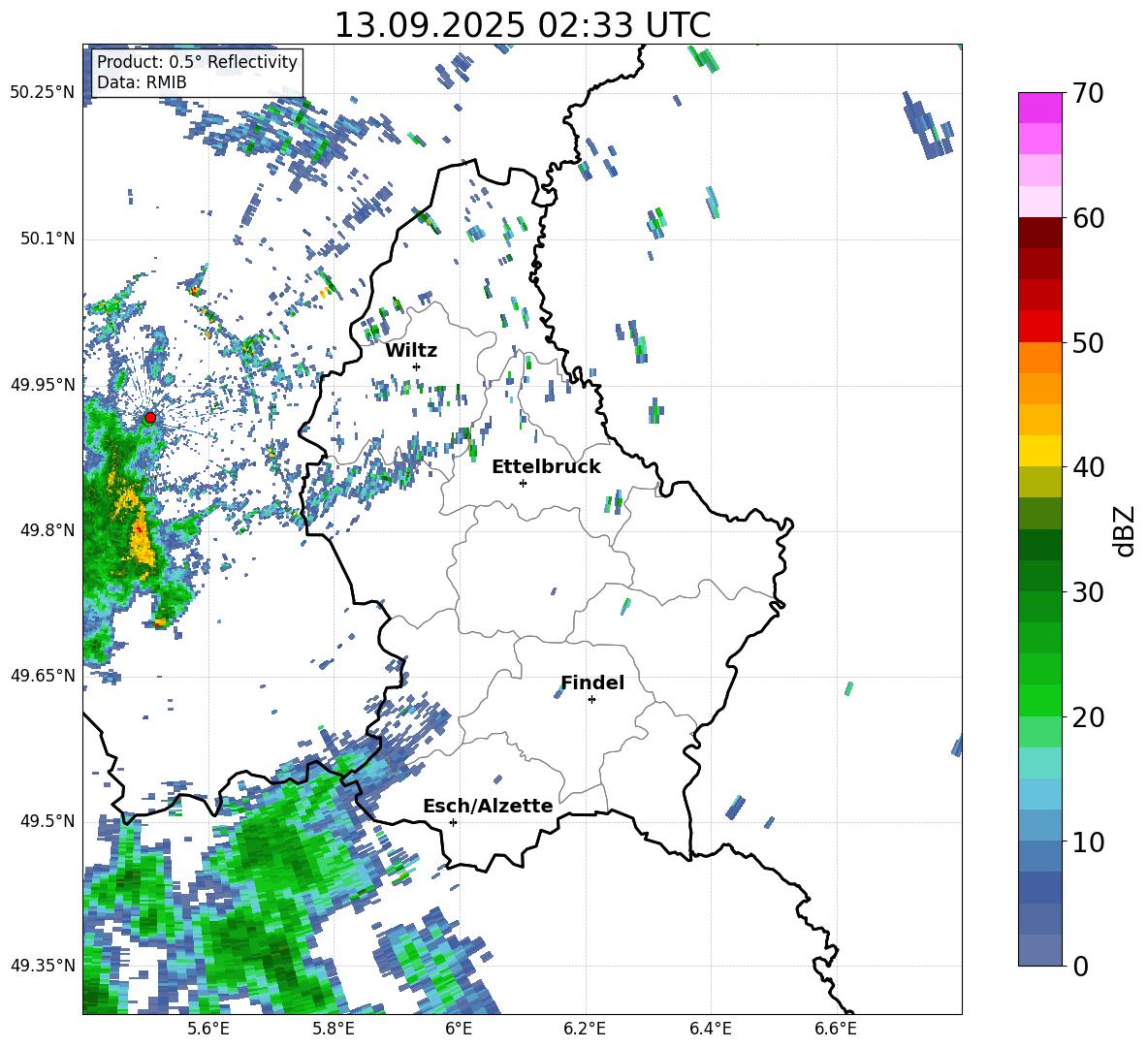Viewport: 1148px width, 1048px height.
Task: Click the Esch/Alzette cross marker
Action: point(453,822)
